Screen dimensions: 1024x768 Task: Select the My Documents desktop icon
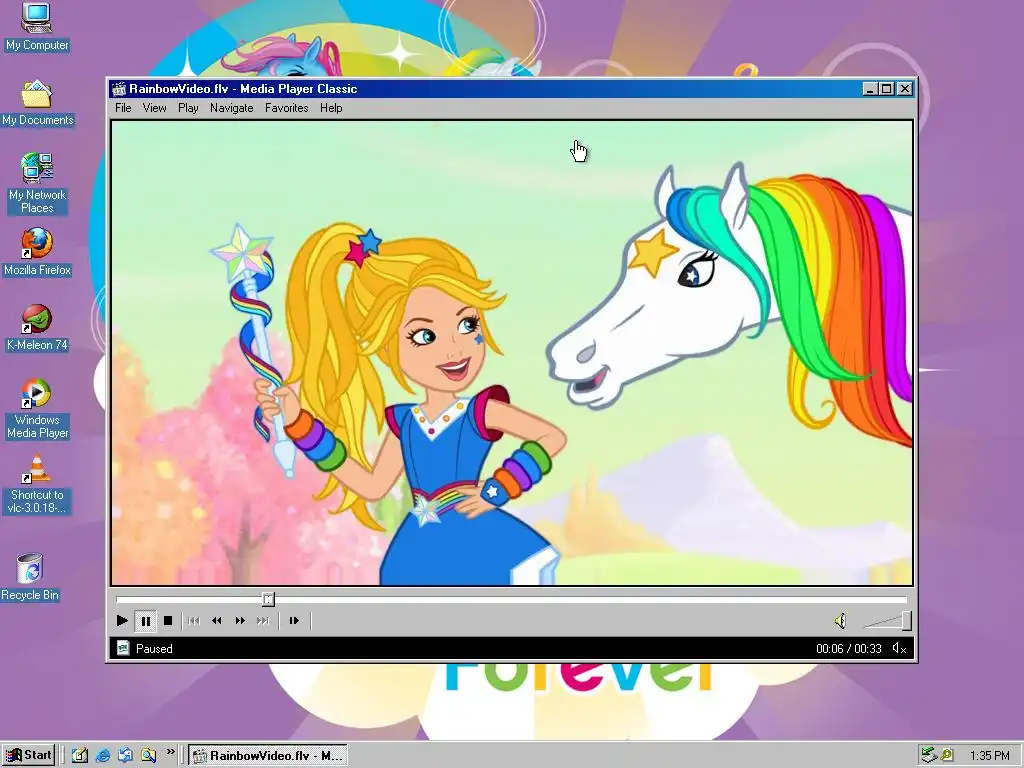[37, 103]
